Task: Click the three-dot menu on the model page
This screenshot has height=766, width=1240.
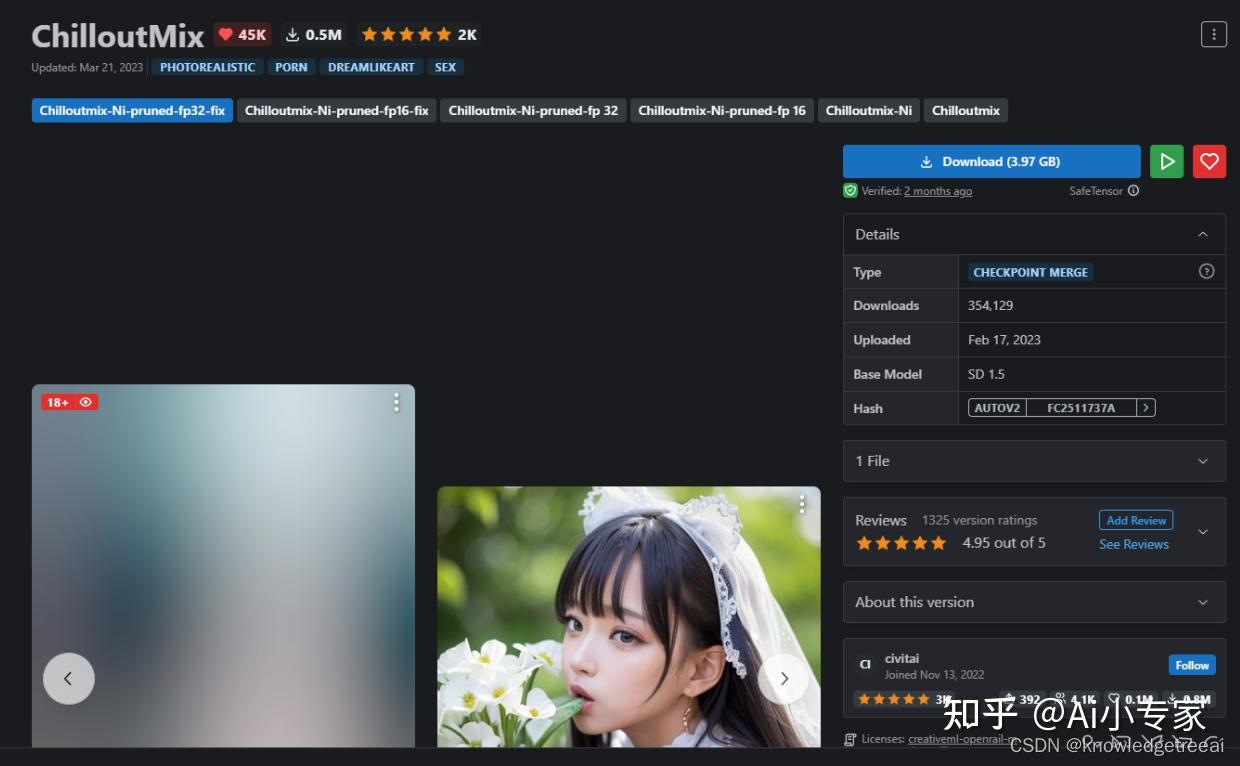Action: (1213, 33)
